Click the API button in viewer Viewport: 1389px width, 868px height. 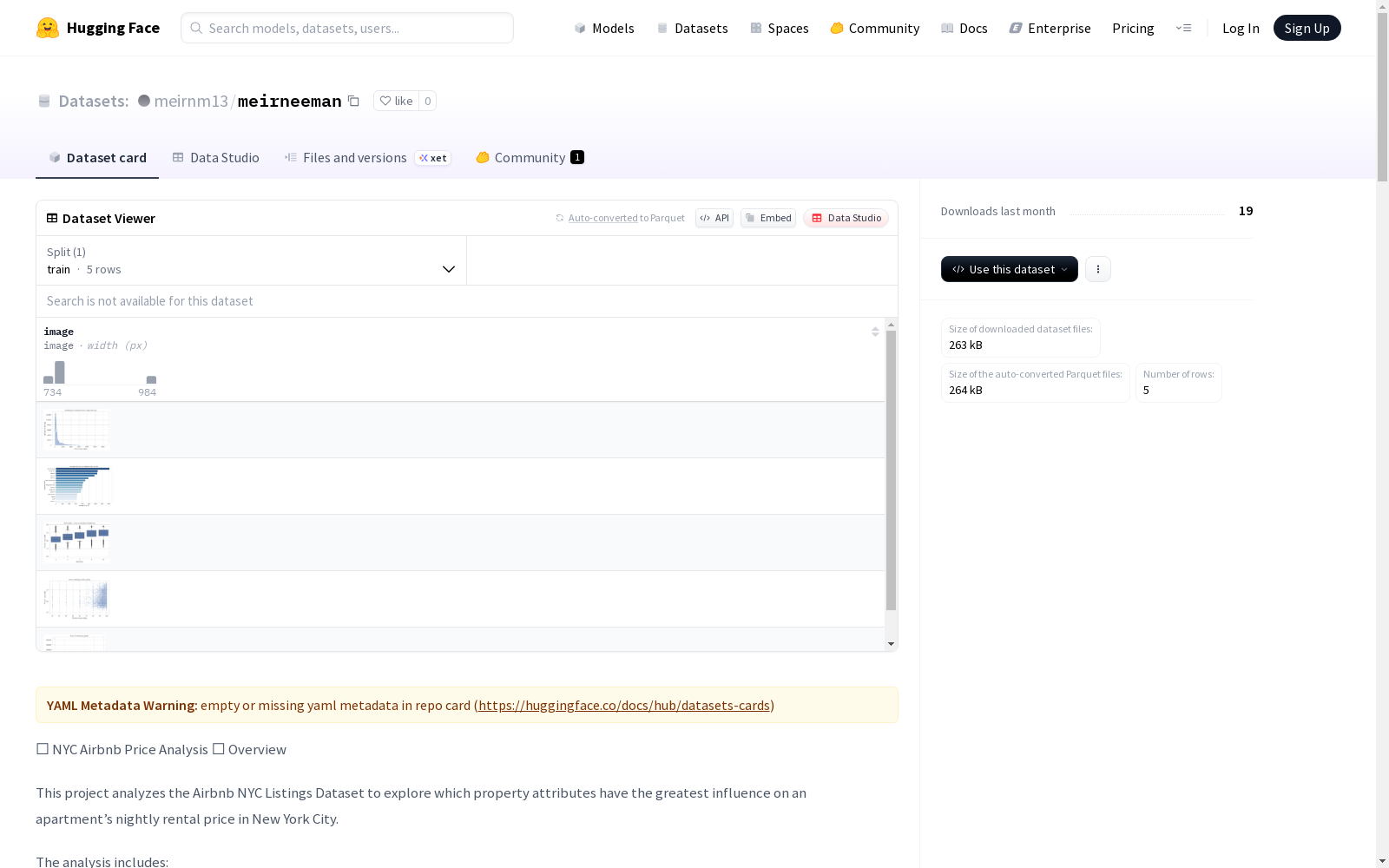click(x=714, y=218)
